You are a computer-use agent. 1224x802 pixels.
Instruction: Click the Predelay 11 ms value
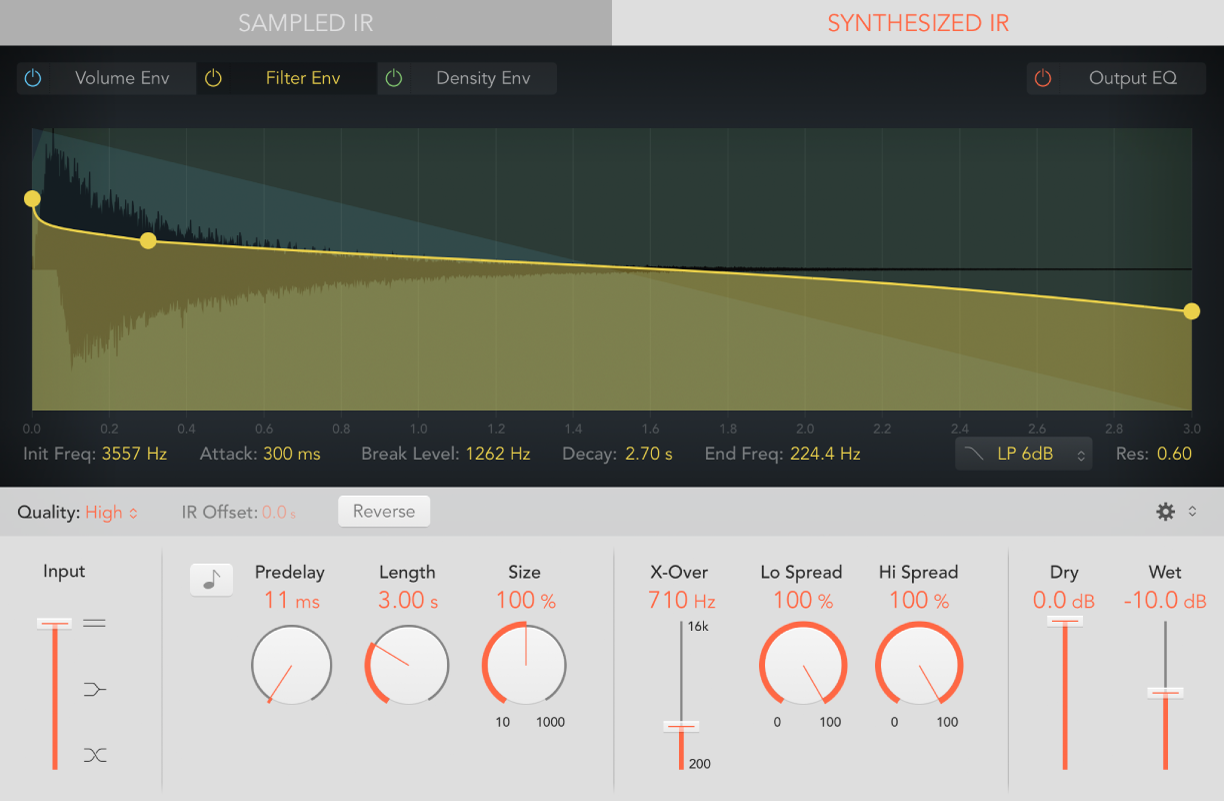(x=292, y=600)
